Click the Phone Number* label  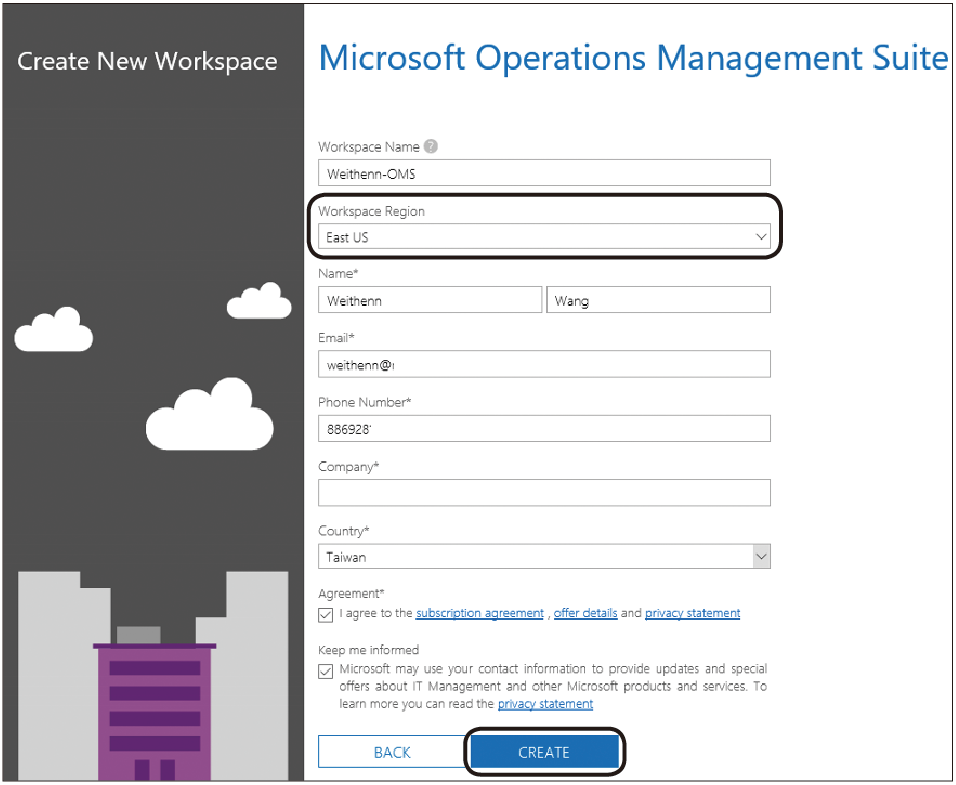pos(365,402)
